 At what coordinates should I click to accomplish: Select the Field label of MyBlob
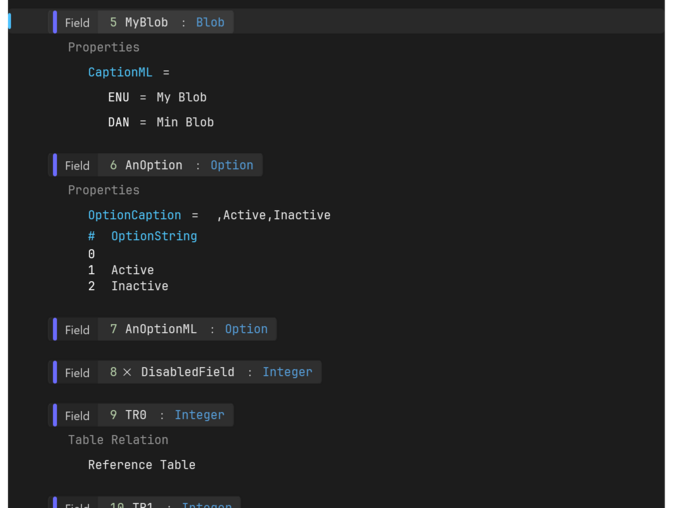(77, 23)
